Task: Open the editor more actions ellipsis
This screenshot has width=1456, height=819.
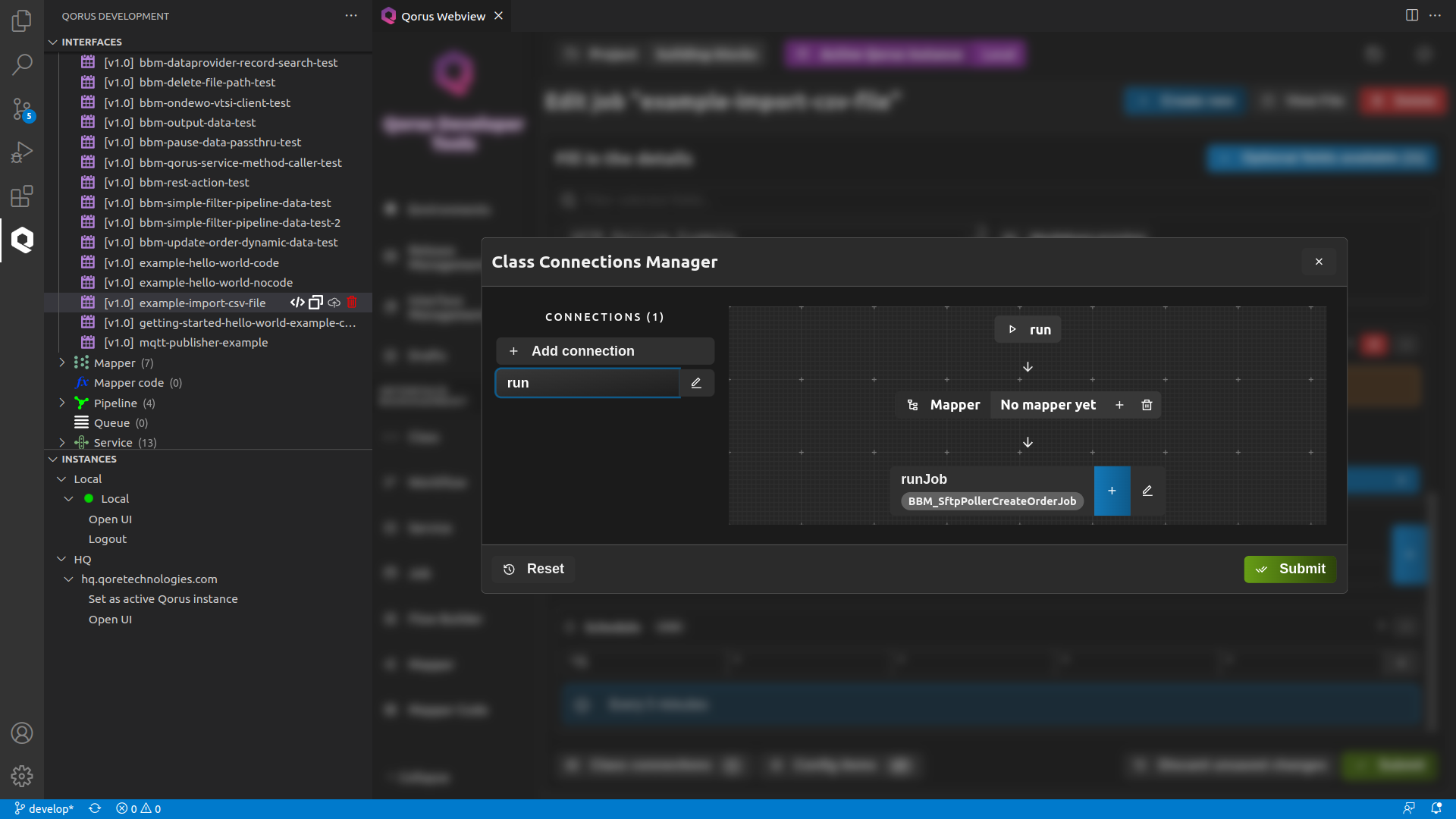Action: point(1436,15)
